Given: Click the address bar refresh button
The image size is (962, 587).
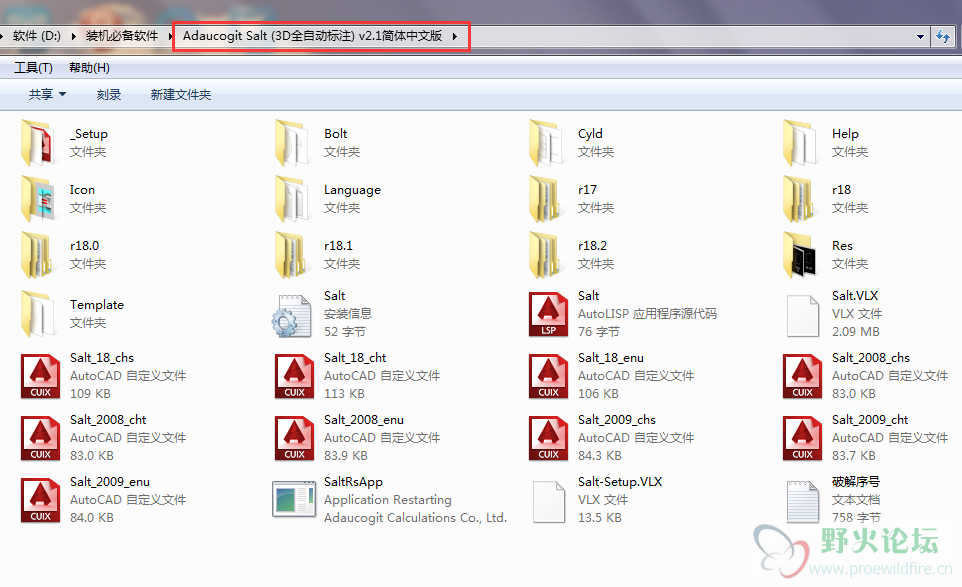Looking at the screenshot, I should coord(943,37).
